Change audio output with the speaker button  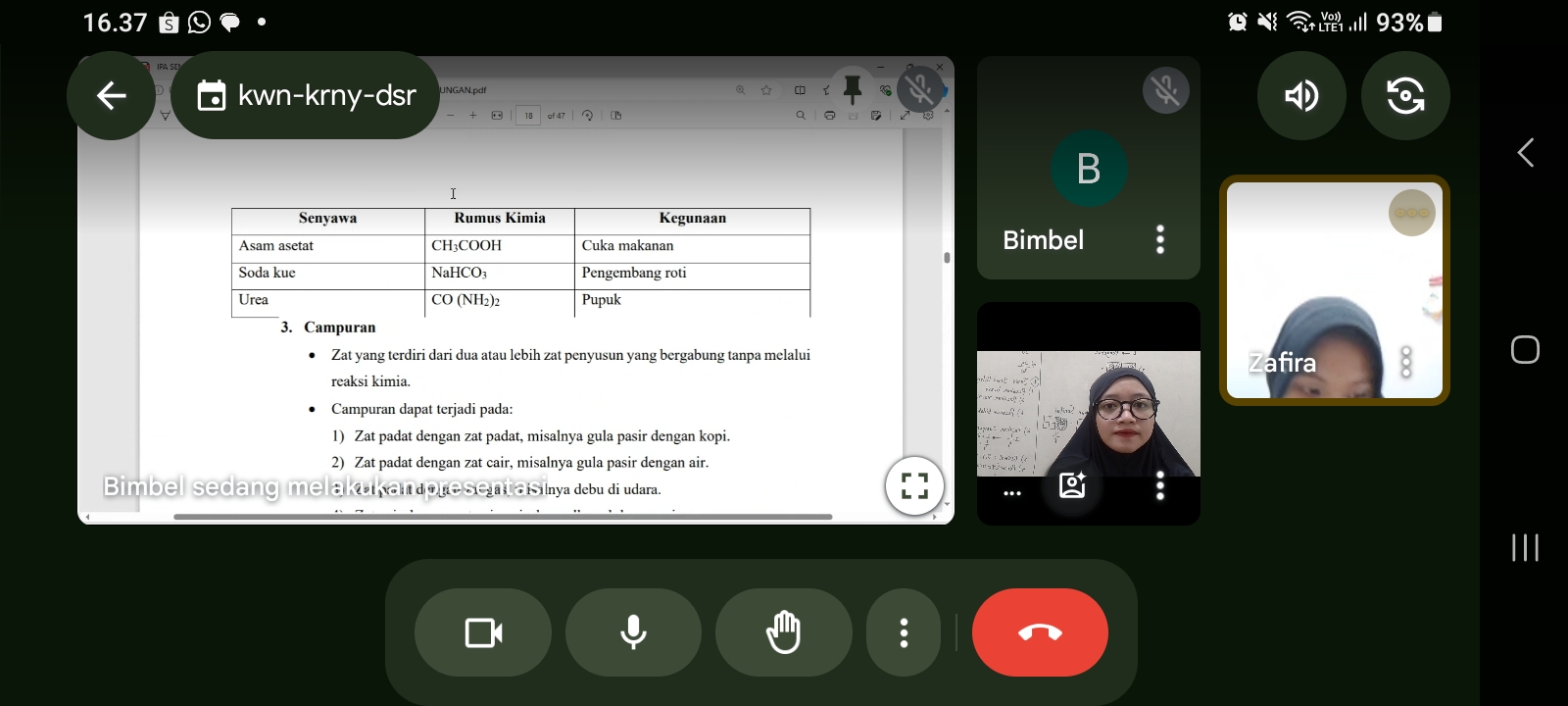tap(1301, 95)
